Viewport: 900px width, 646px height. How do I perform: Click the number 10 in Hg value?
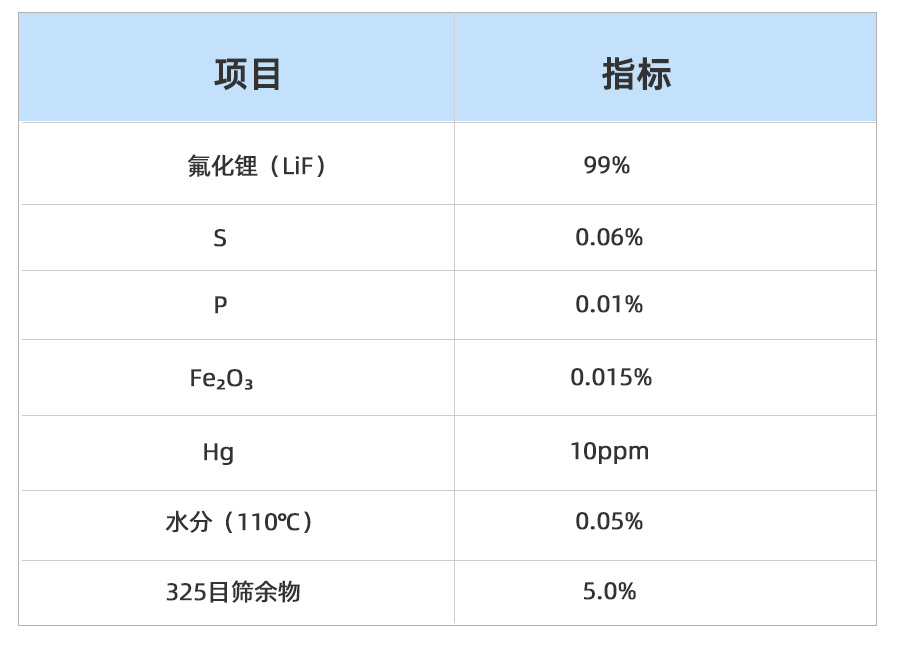(583, 452)
